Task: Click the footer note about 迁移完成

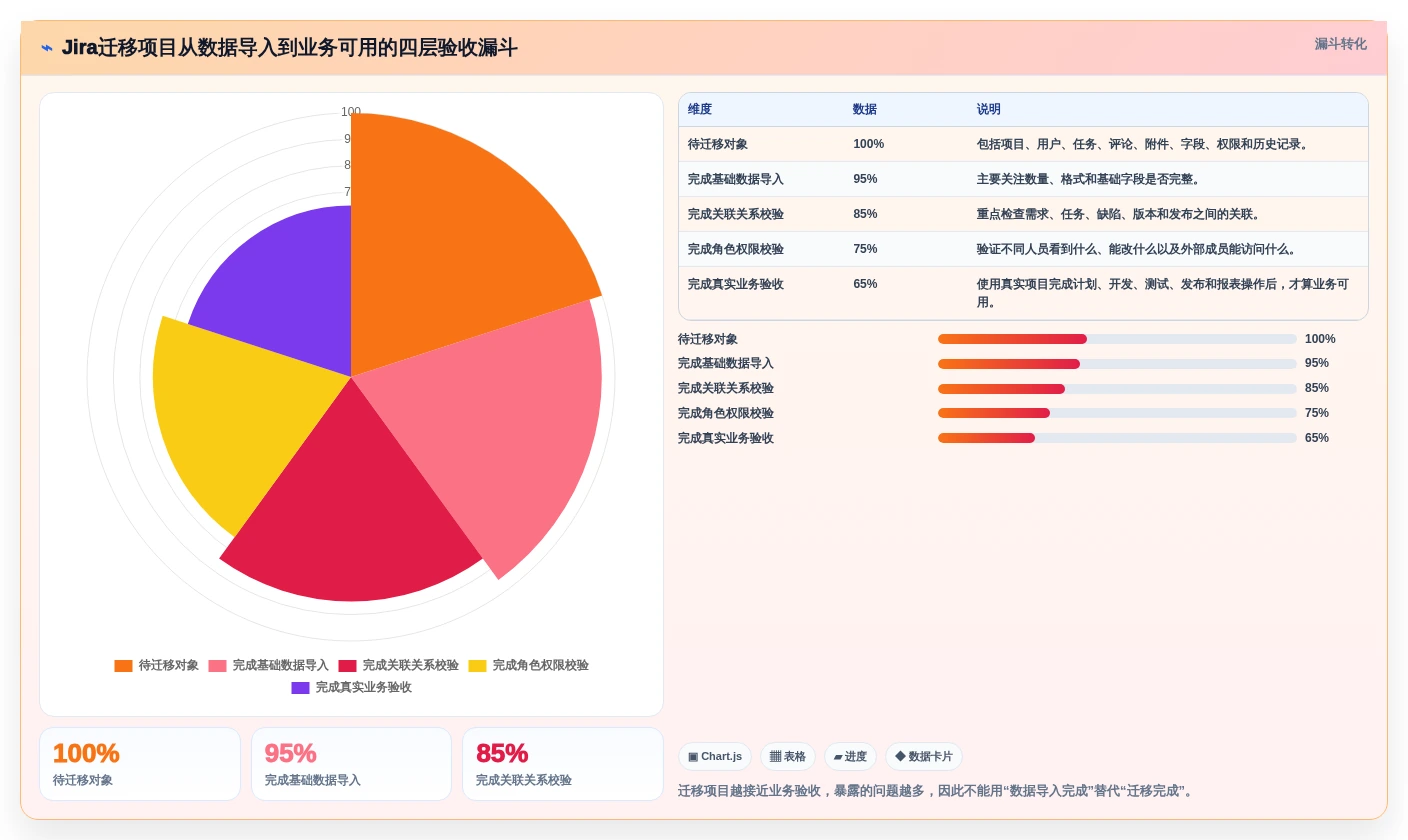Action: 937,791
